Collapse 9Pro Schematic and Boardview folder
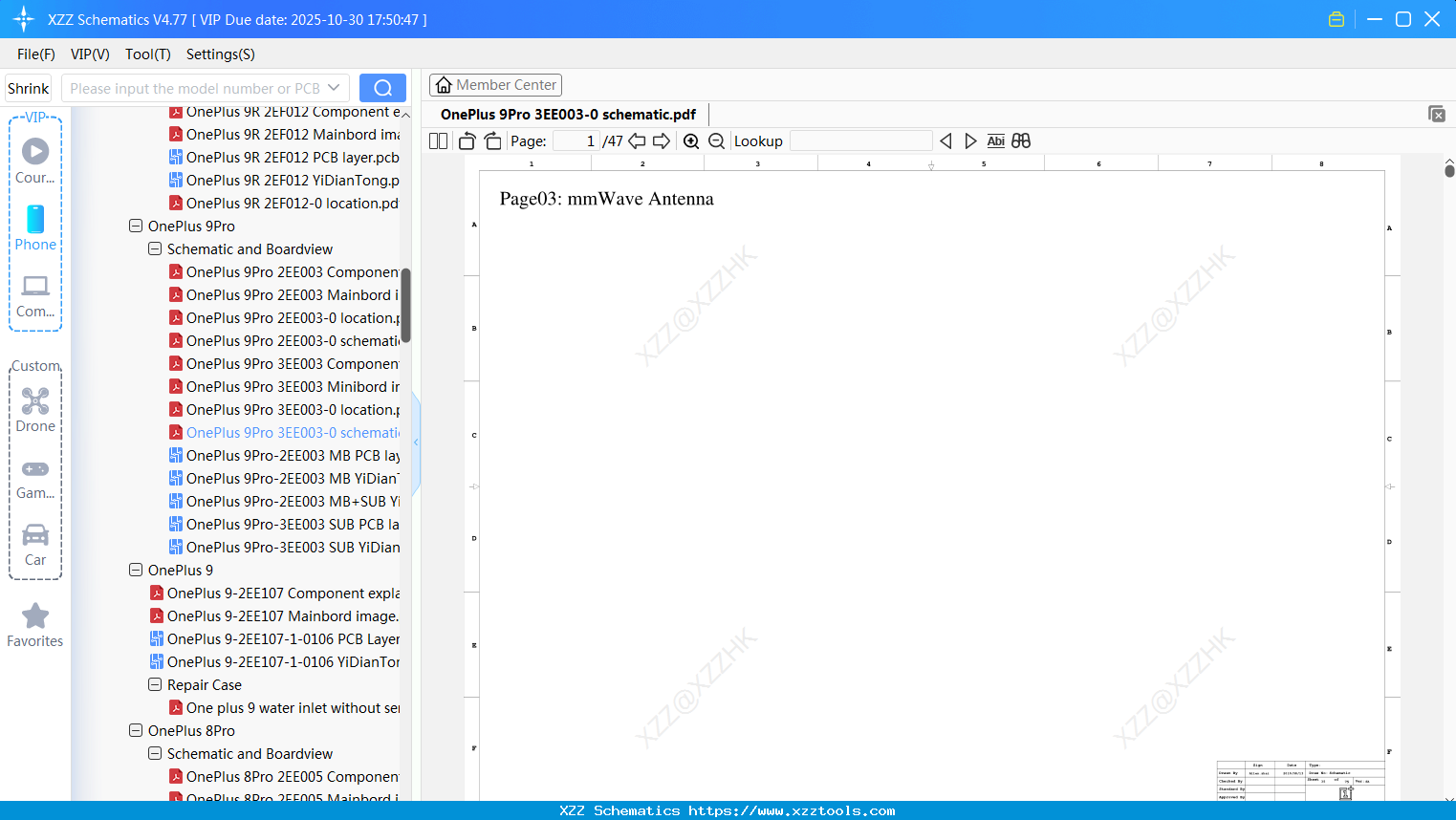 pos(155,249)
